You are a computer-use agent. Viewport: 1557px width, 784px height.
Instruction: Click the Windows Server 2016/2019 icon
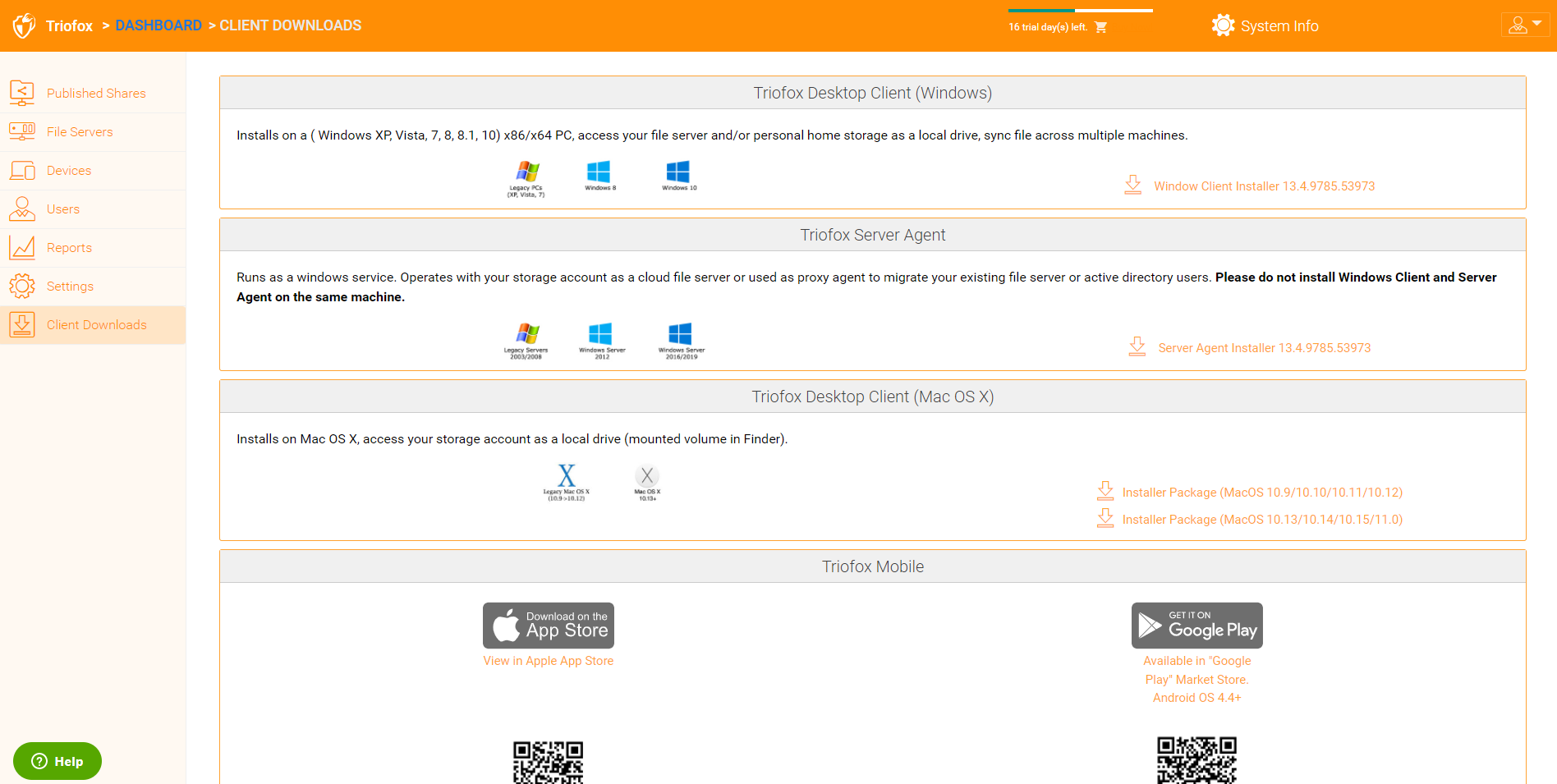[x=682, y=341]
